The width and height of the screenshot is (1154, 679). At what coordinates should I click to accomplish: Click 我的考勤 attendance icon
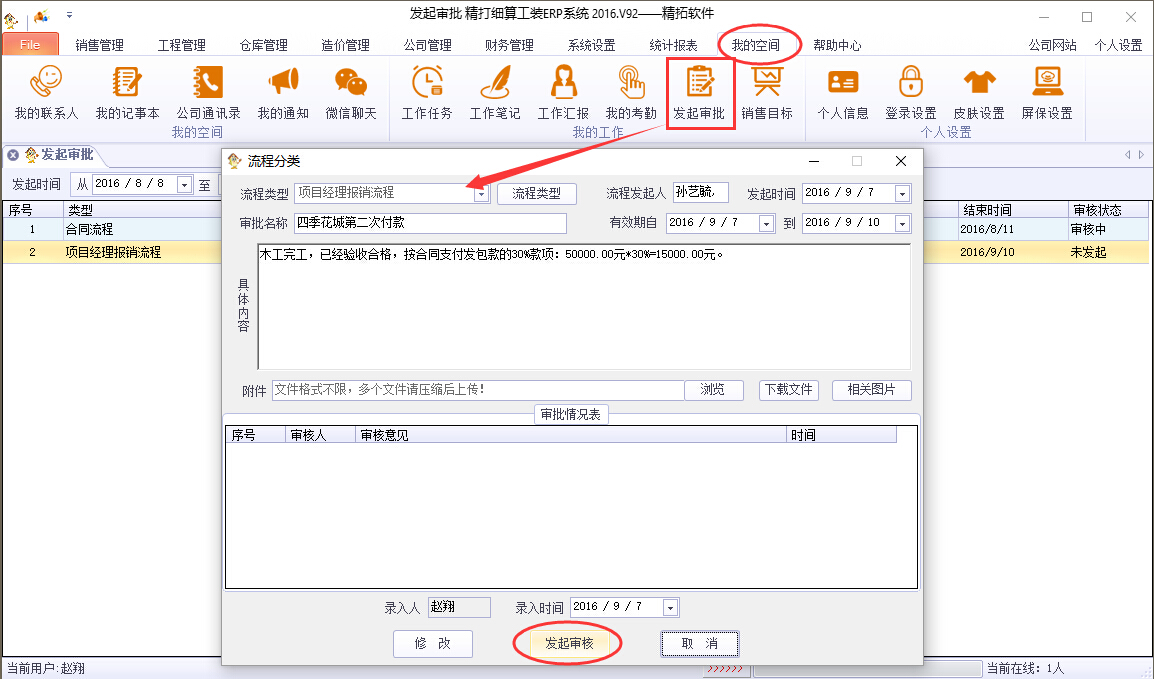[631, 82]
